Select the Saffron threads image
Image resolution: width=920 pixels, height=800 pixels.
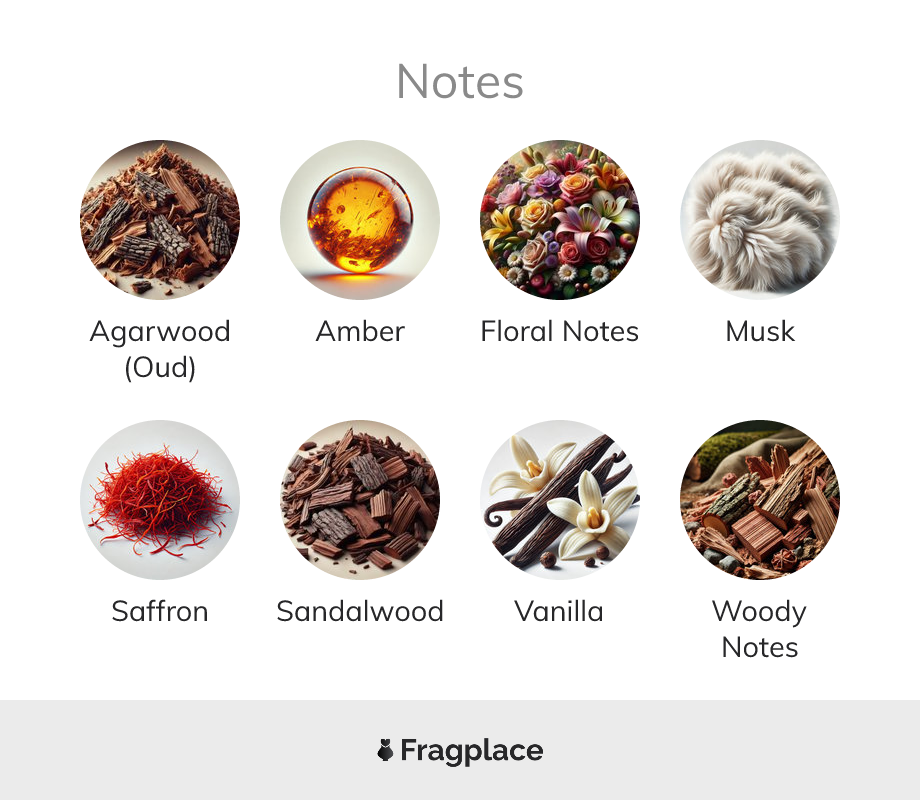pos(160,499)
